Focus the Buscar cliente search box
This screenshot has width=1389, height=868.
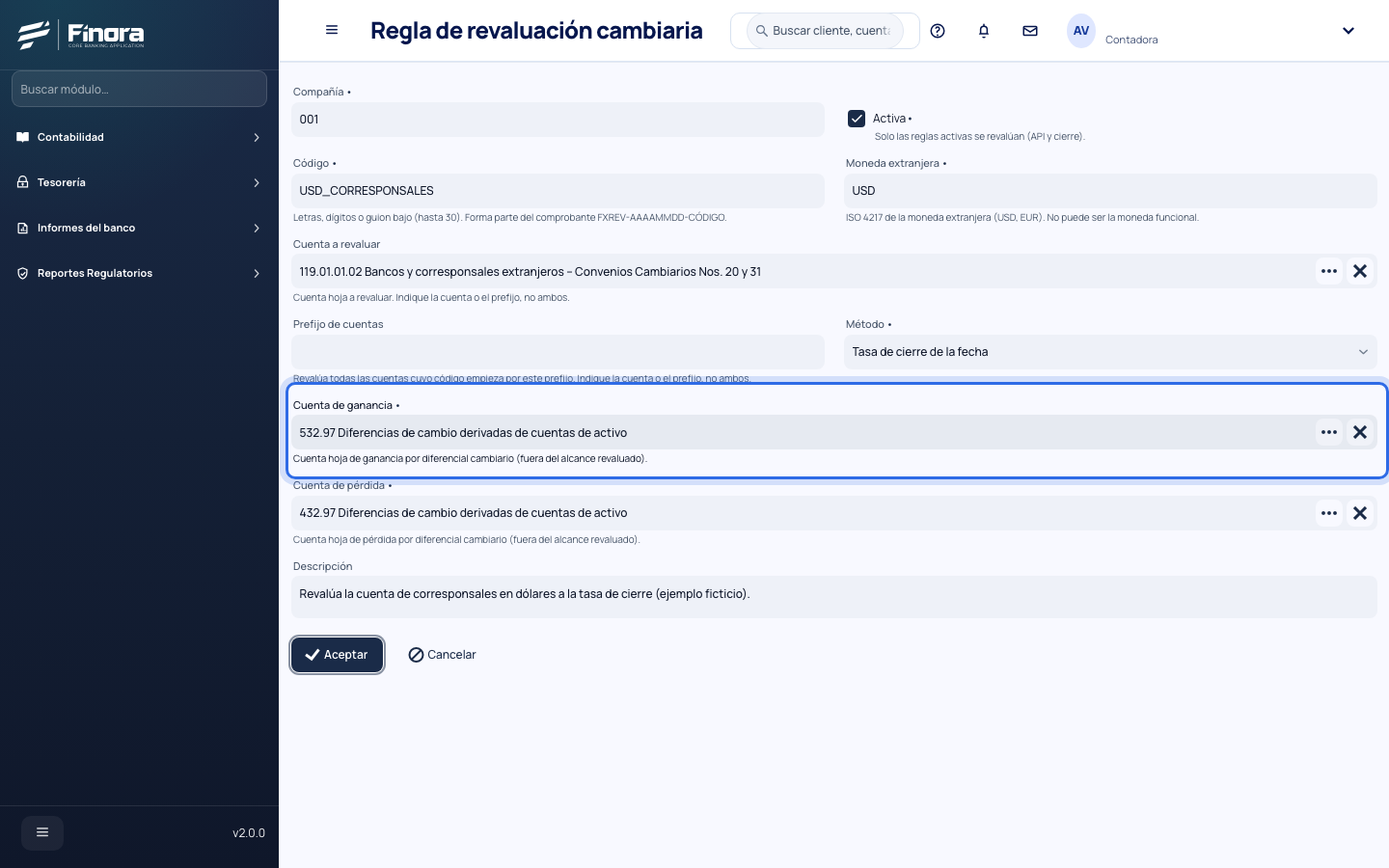(826, 31)
